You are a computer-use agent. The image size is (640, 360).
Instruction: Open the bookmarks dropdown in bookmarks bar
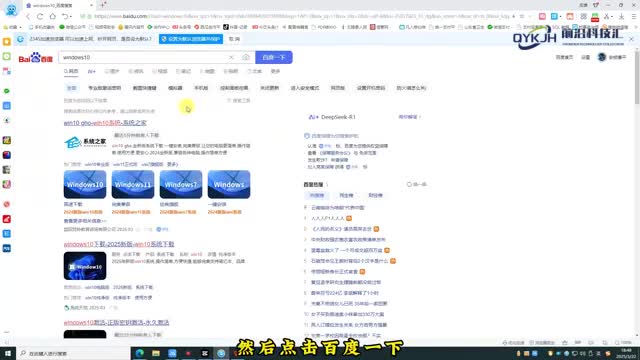coord(12,27)
